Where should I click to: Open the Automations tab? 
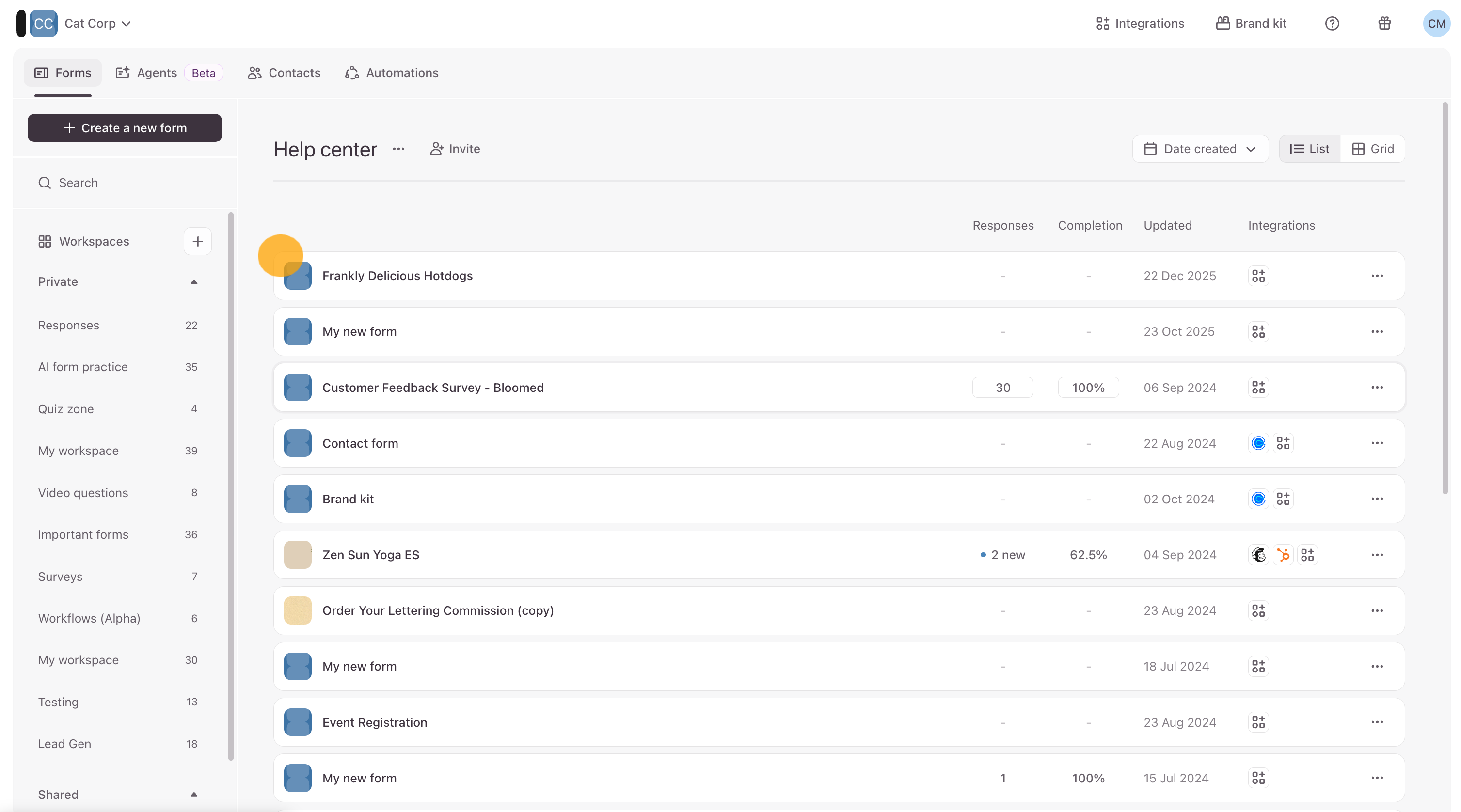click(392, 73)
